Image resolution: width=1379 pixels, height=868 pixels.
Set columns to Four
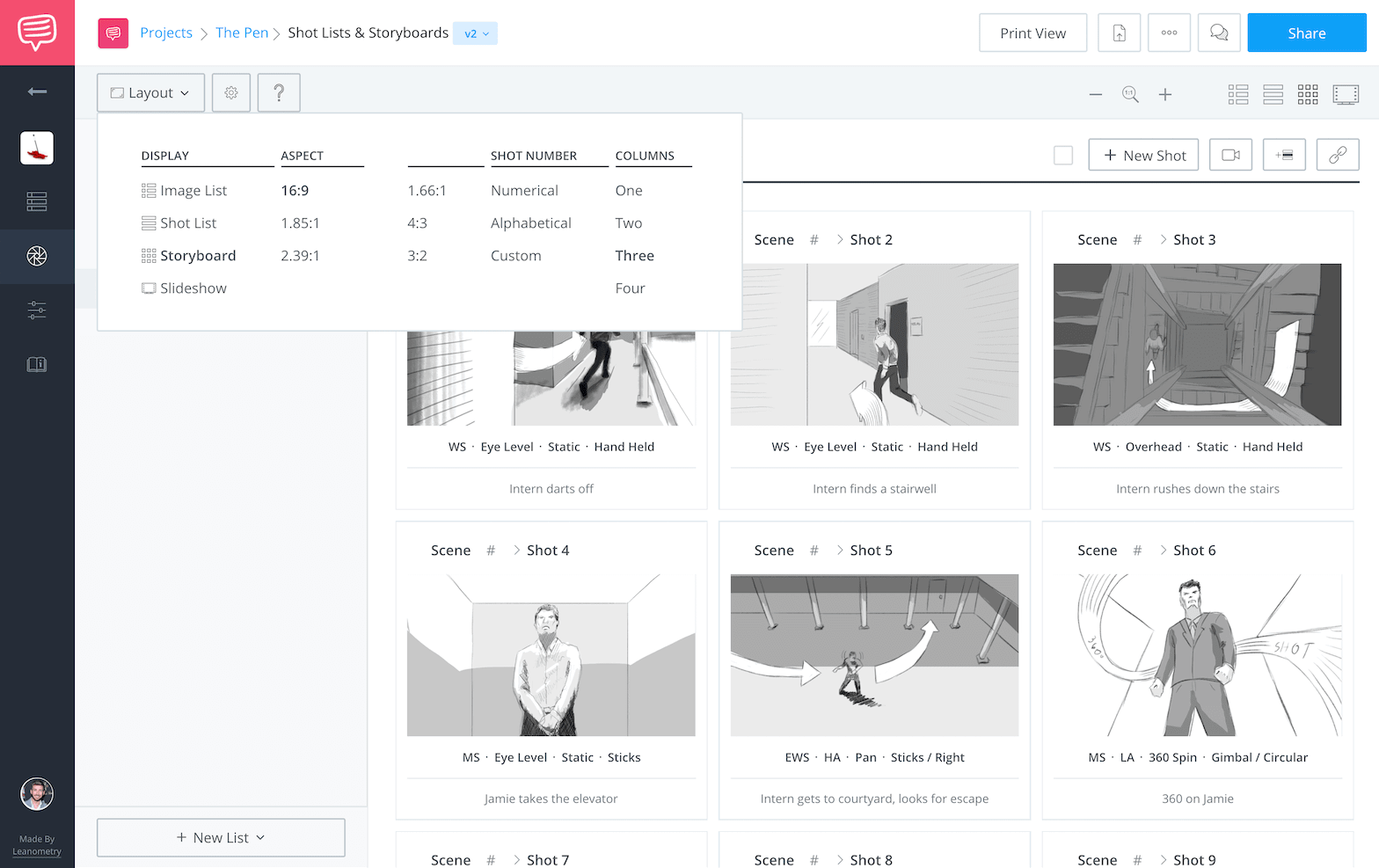click(631, 288)
